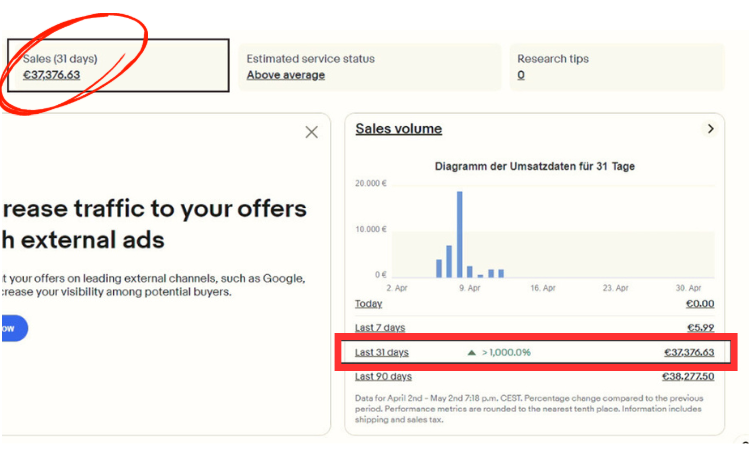Click the green upward trend arrow icon

coord(472,352)
